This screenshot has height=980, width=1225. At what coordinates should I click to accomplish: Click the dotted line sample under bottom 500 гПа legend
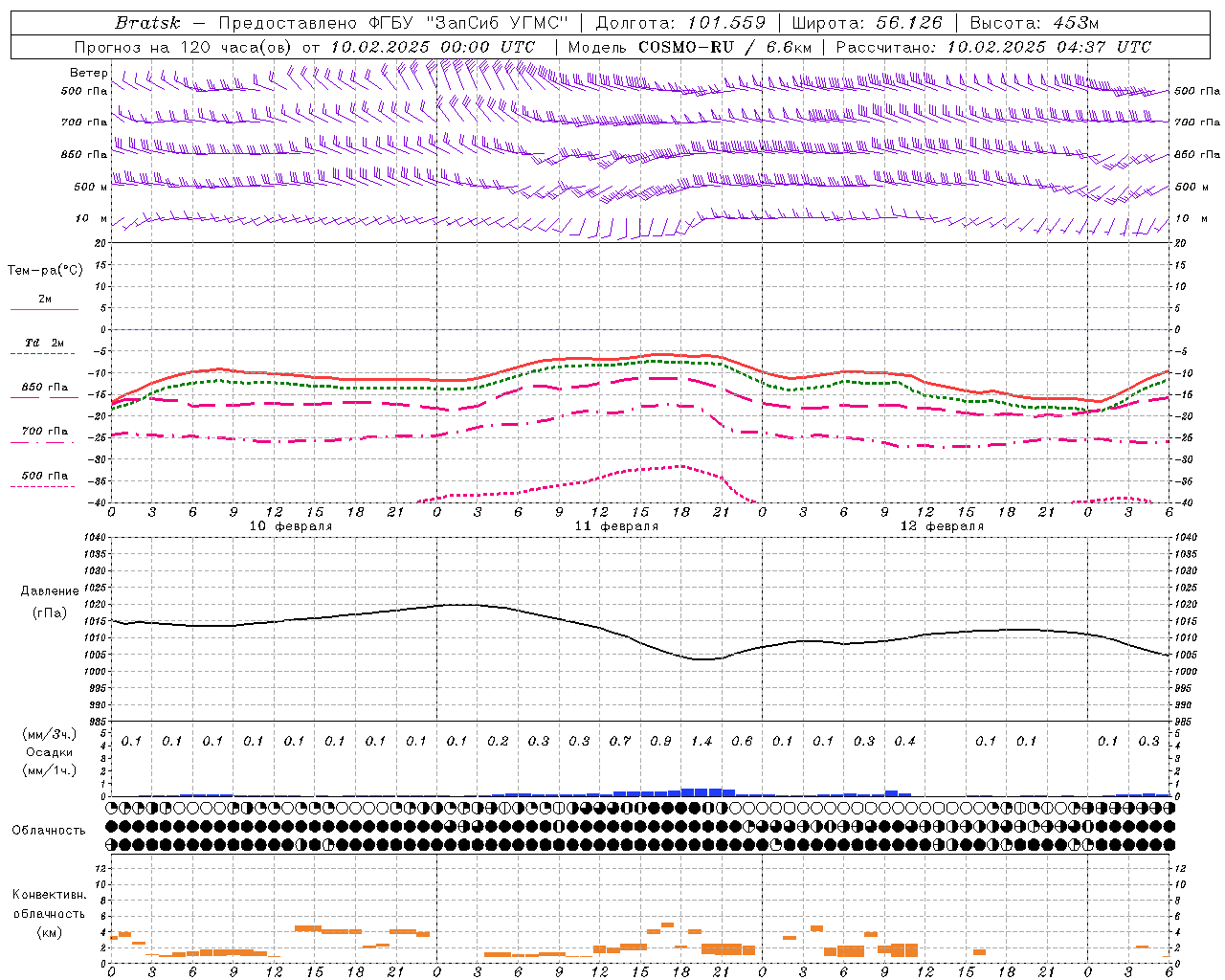[x=44, y=487]
